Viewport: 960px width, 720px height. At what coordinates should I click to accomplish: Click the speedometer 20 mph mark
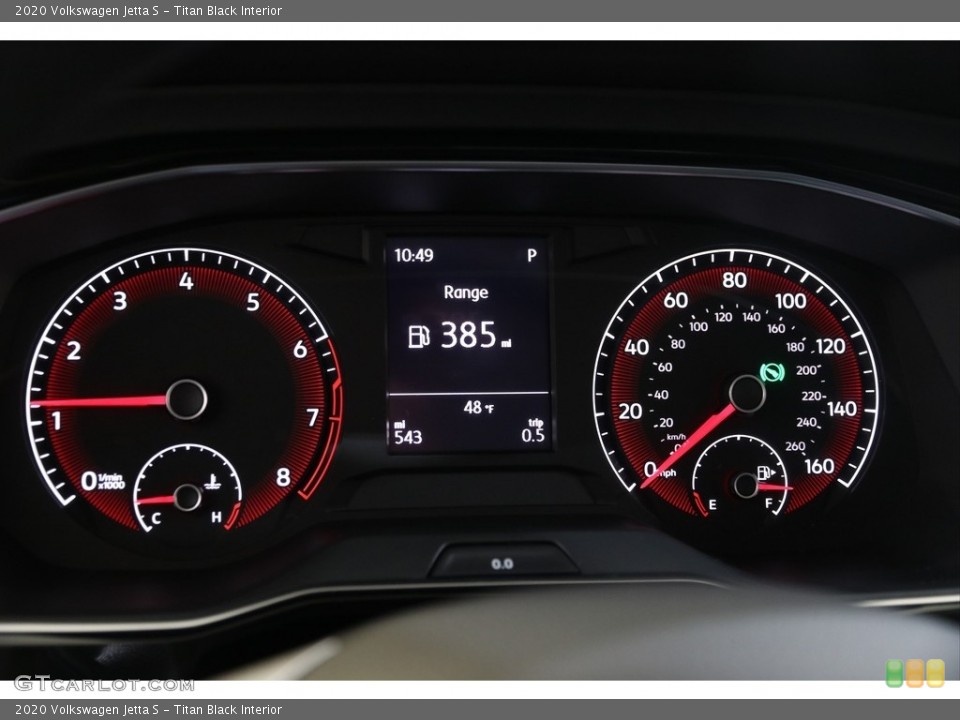(x=630, y=411)
